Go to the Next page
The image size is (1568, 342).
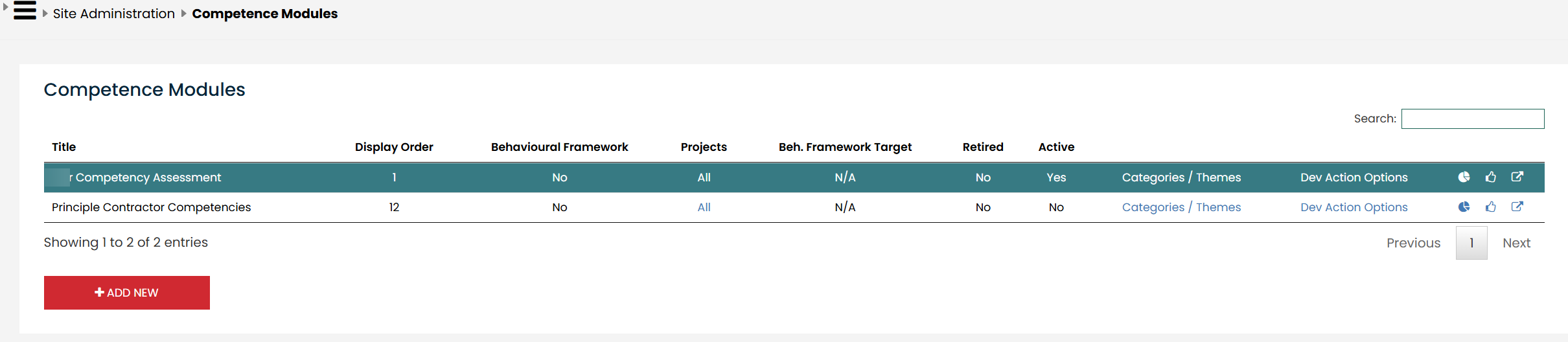pyautogui.click(x=1516, y=243)
